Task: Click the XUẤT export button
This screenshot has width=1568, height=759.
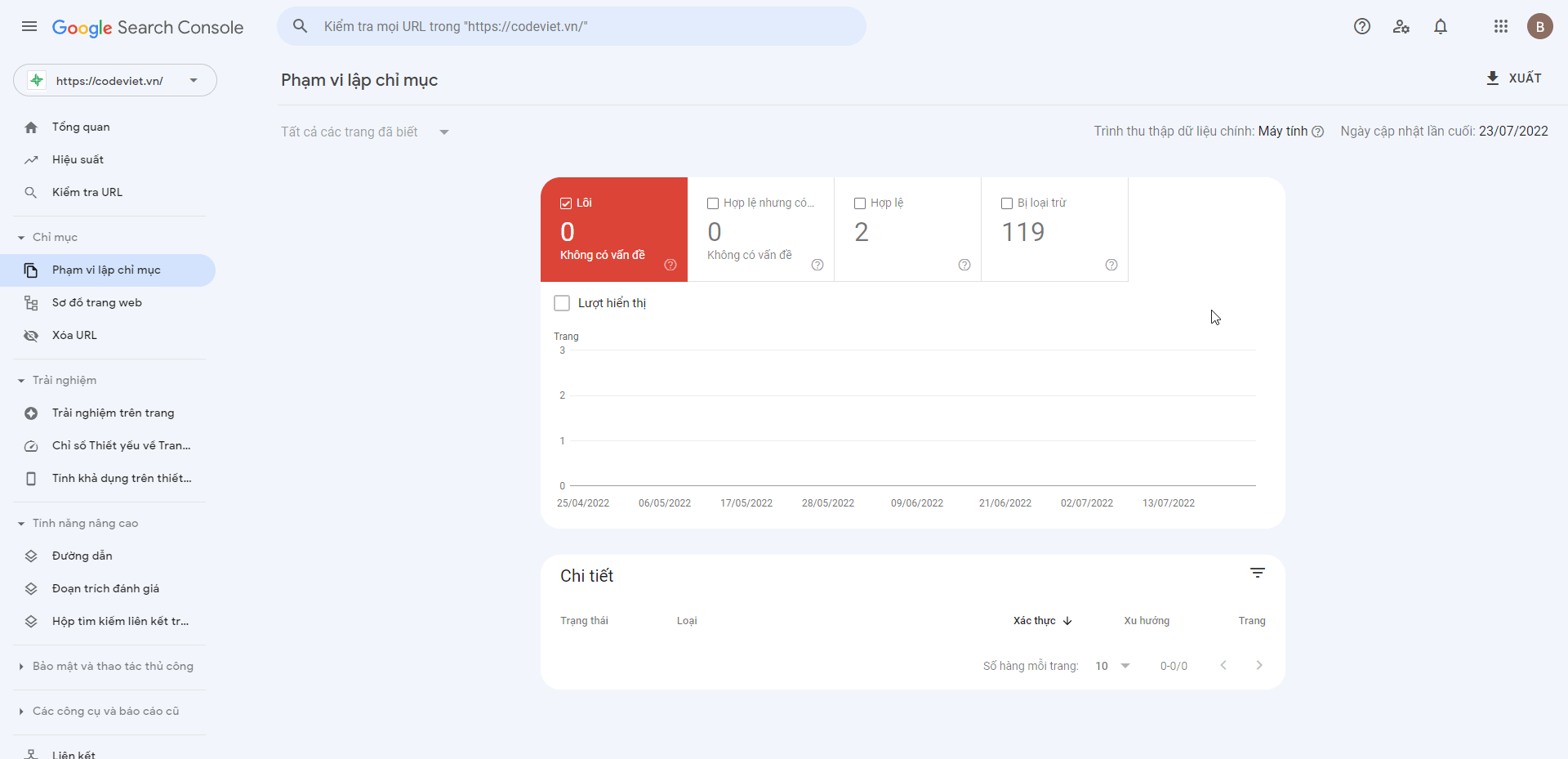Action: (x=1513, y=78)
